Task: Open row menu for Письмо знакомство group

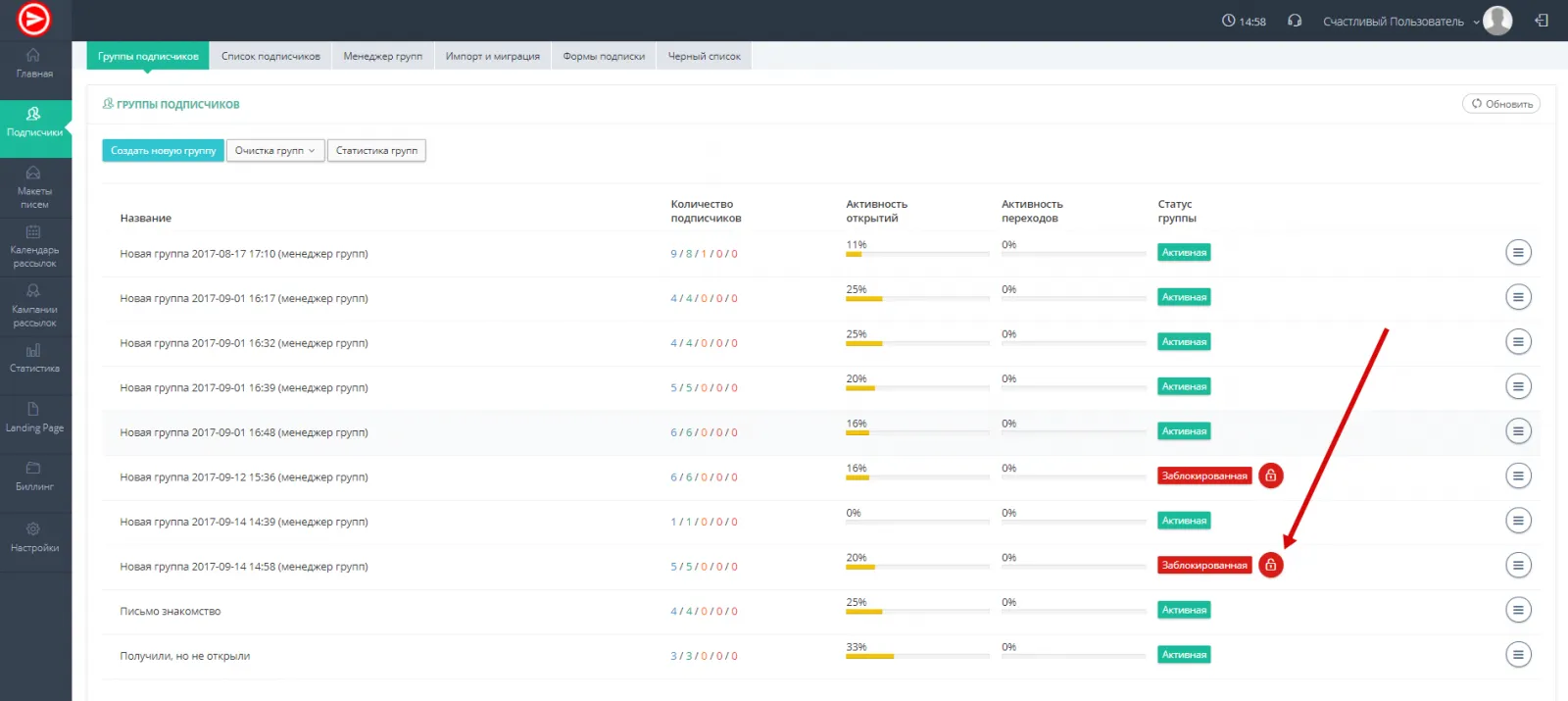Action: click(1518, 610)
